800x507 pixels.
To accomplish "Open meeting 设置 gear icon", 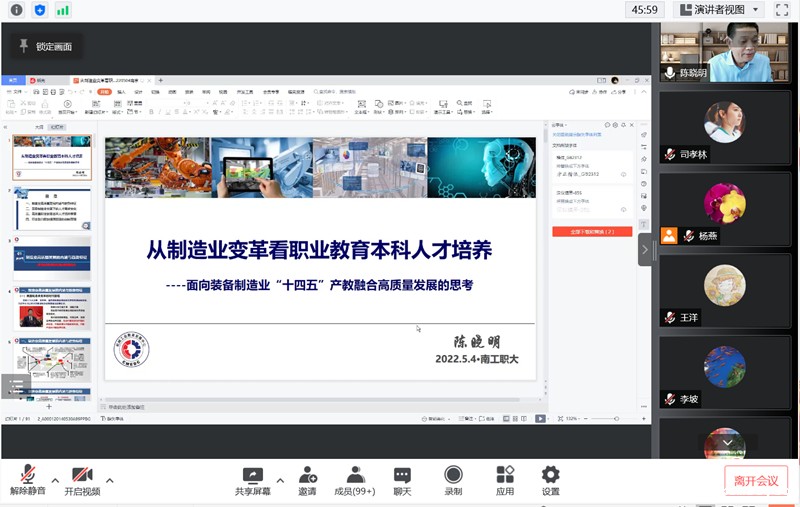I will (550, 474).
